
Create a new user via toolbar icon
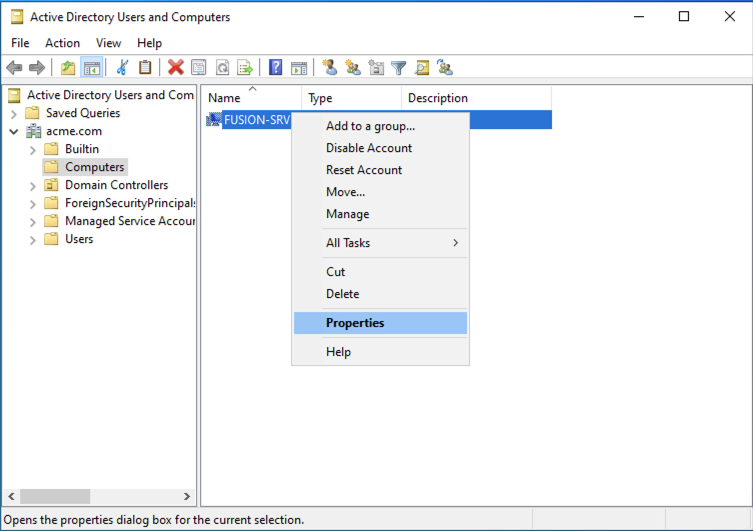coord(329,68)
